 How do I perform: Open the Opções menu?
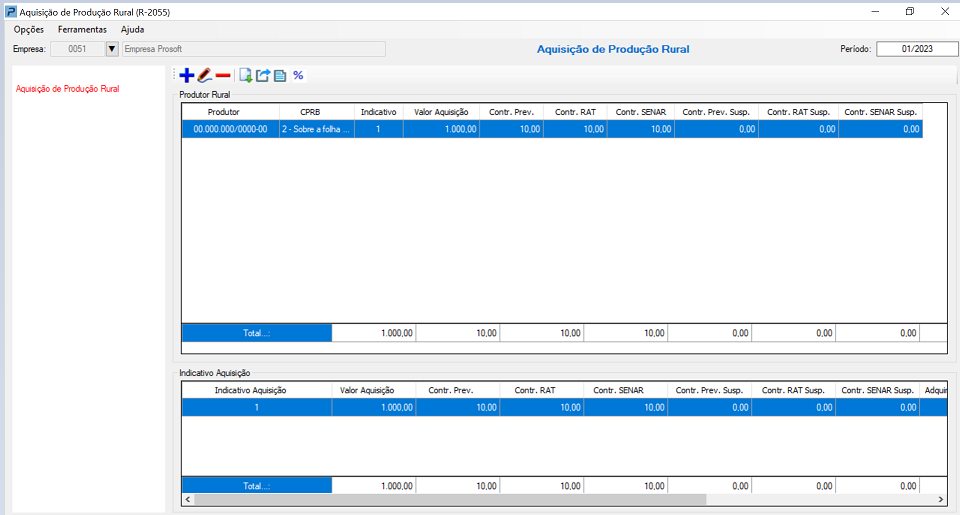[x=28, y=30]
